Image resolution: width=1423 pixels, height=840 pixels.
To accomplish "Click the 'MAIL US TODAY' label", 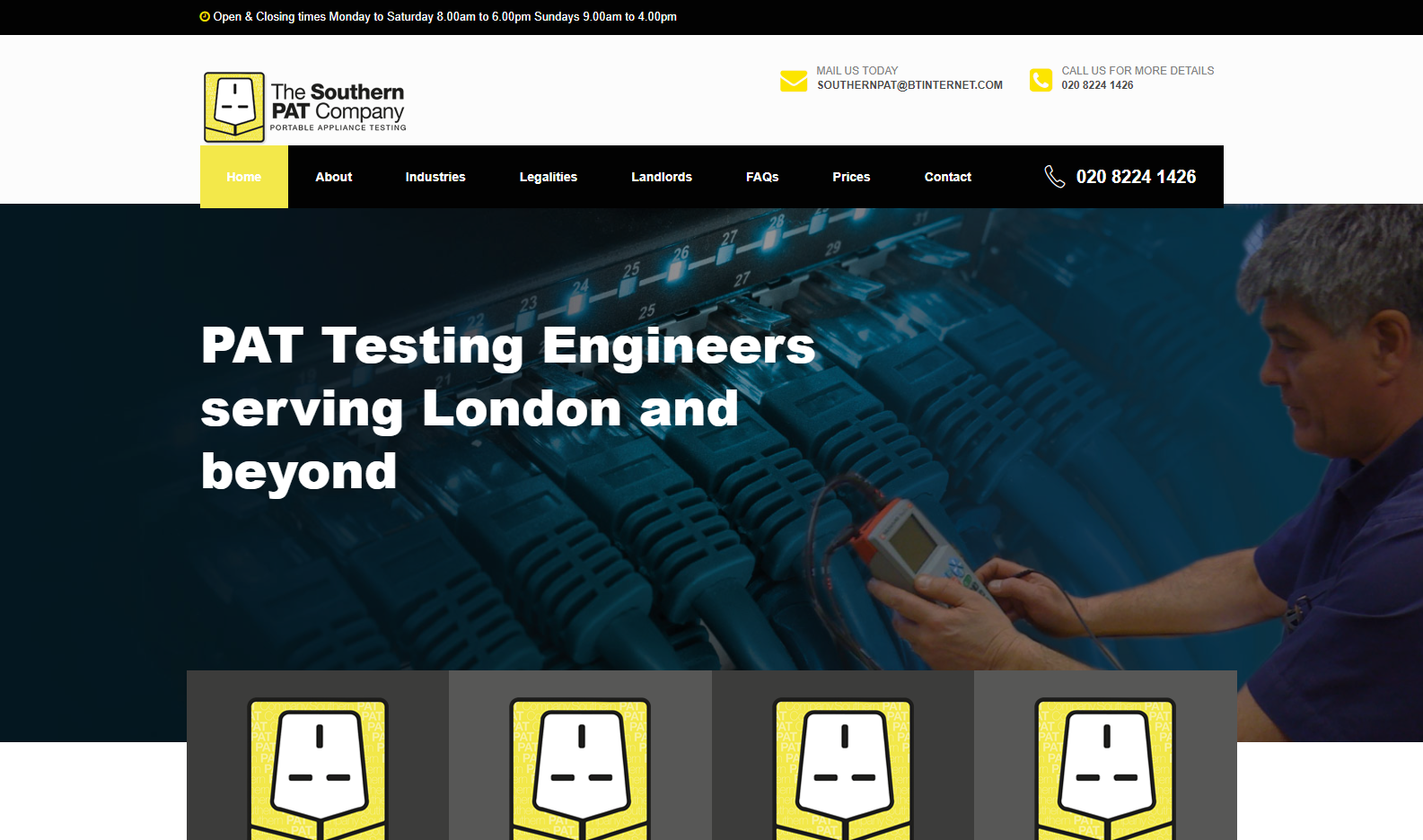I will [x=857, y=71].
